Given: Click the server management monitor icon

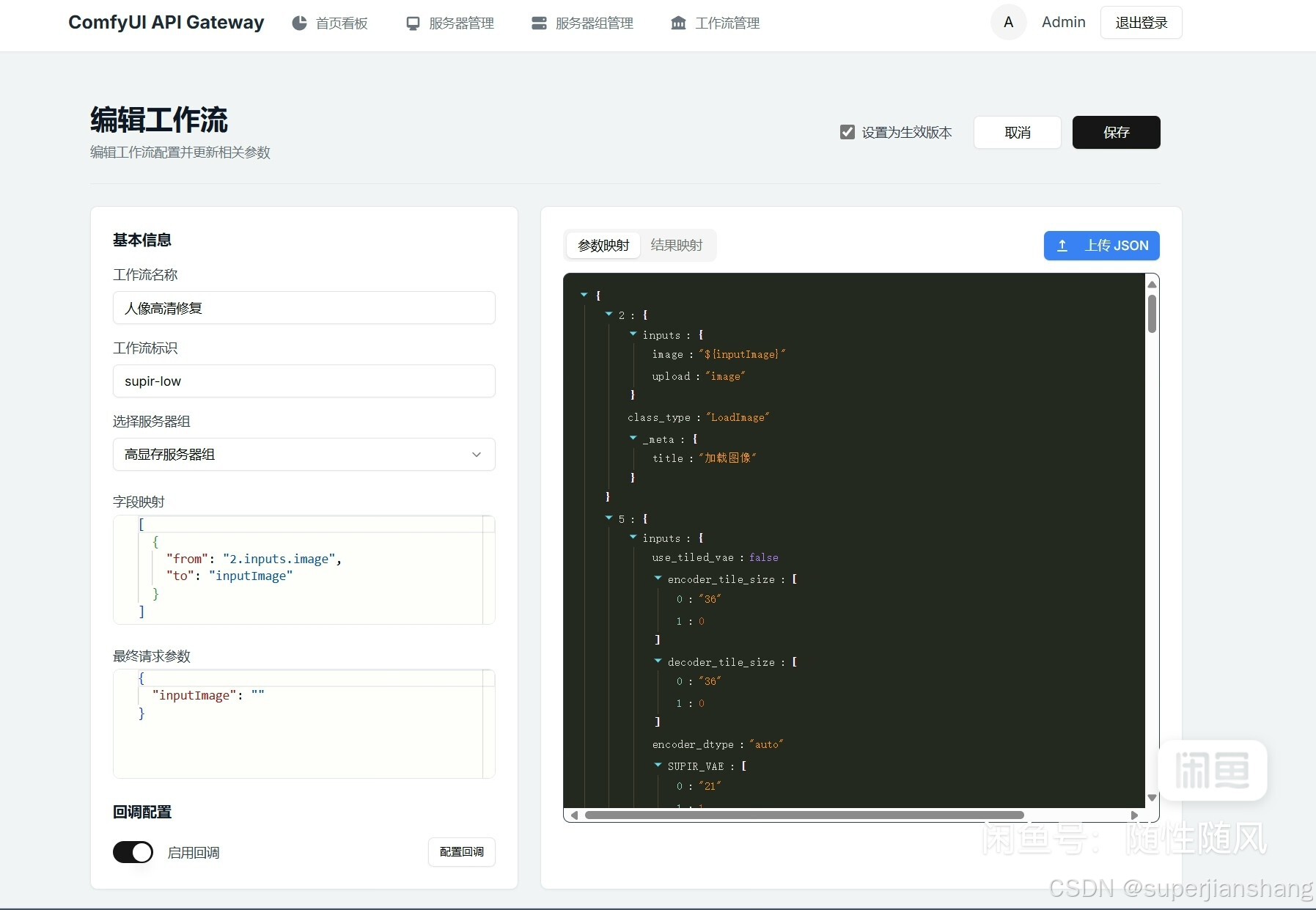Looking at the screenshot, I should 413,23.
